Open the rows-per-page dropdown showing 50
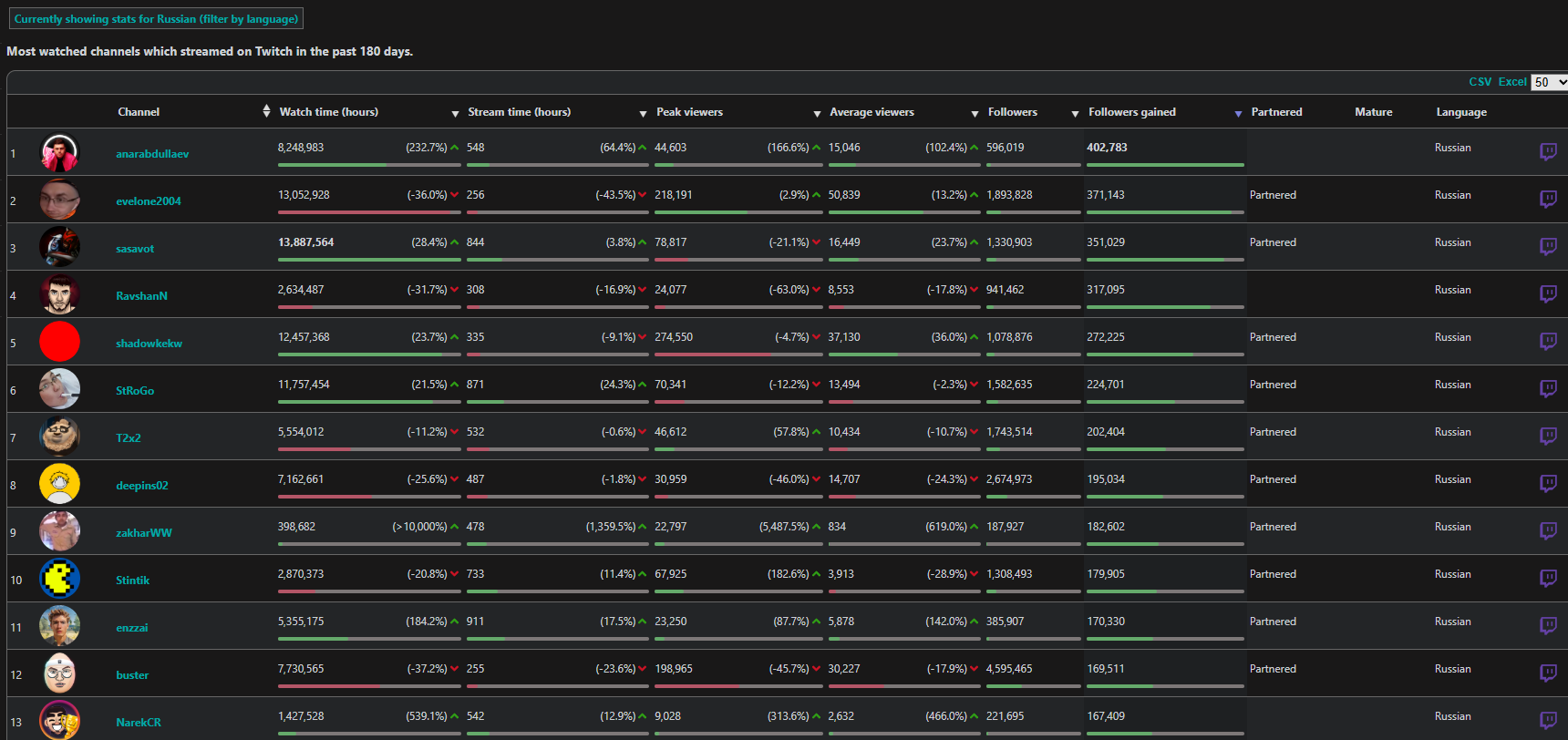This screenshot has width=1568, height=740. click(1549, 82)
